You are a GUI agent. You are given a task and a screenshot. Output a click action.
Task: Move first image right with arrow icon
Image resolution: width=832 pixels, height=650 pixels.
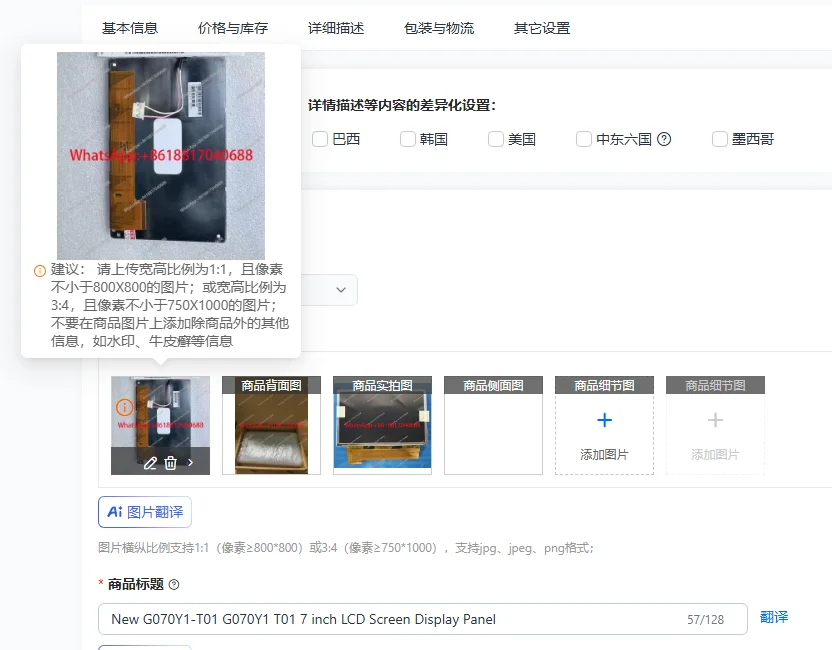190,463
